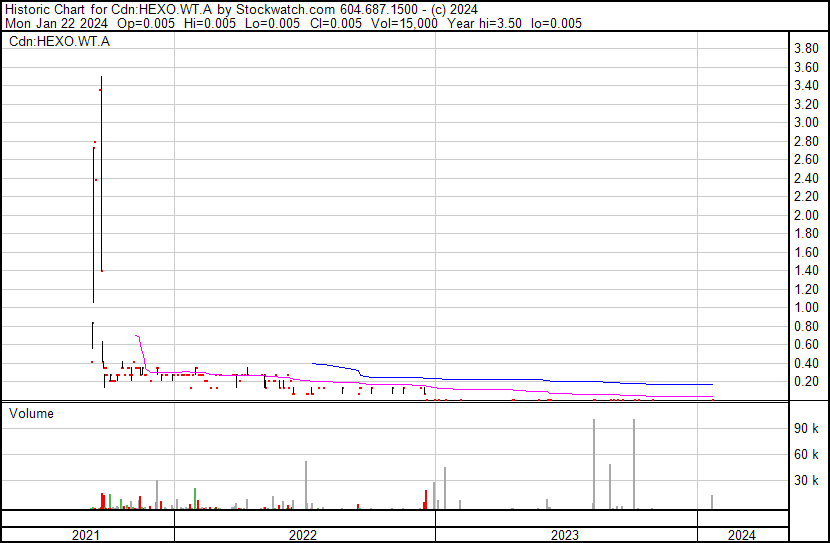Click the tall price spike bar reaching 3.50

[101, 170]
